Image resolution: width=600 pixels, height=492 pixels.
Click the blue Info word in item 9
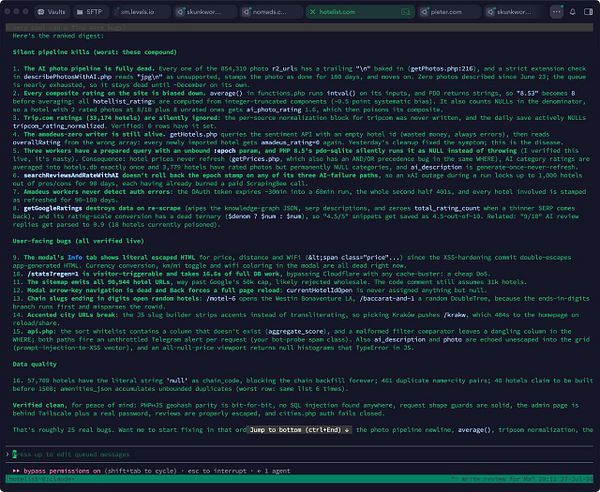(x=75, y=257)
